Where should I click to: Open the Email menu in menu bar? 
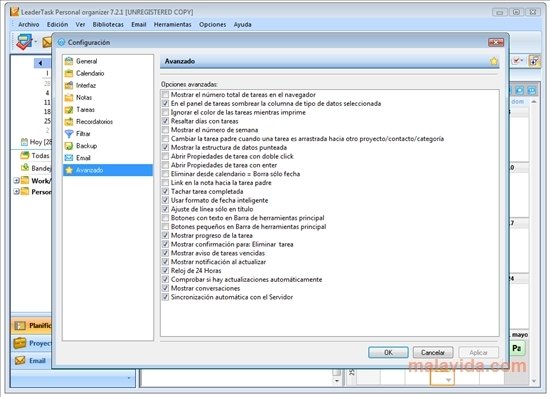click(139, 25)
